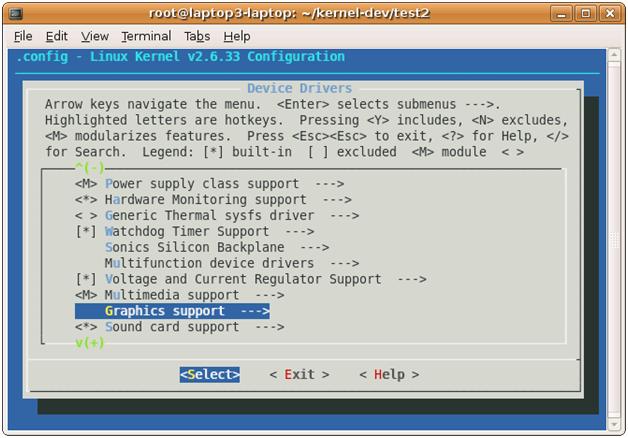Viewport: 628px width, 438px height.
Task: Expand Sonics Silicon Backplane submenu
Action: [x=216, y=247]
